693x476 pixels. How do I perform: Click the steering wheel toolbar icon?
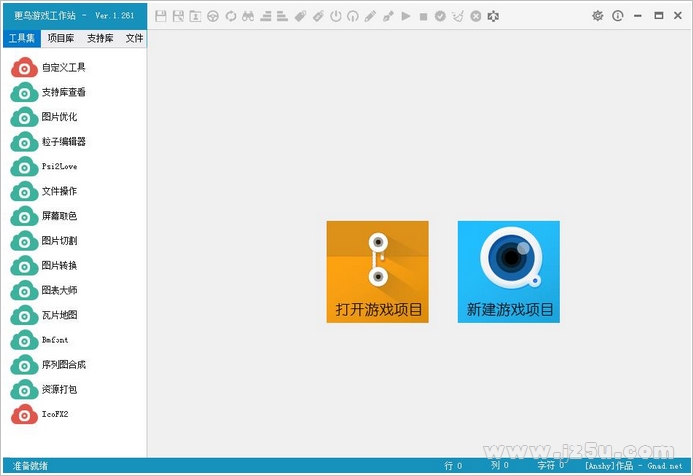pyautogui.click(x=213, y=16)
